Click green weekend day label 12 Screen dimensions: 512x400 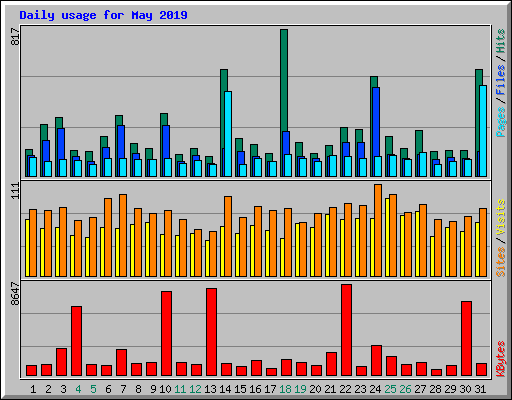tap(195, 389)
